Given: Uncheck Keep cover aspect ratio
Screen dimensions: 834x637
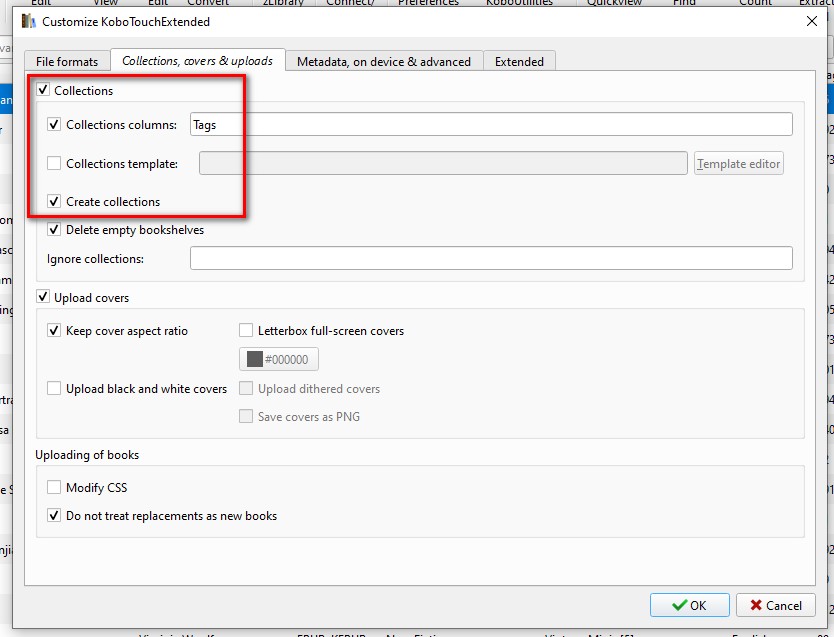Looking at the screenshot, I should 54,331.
